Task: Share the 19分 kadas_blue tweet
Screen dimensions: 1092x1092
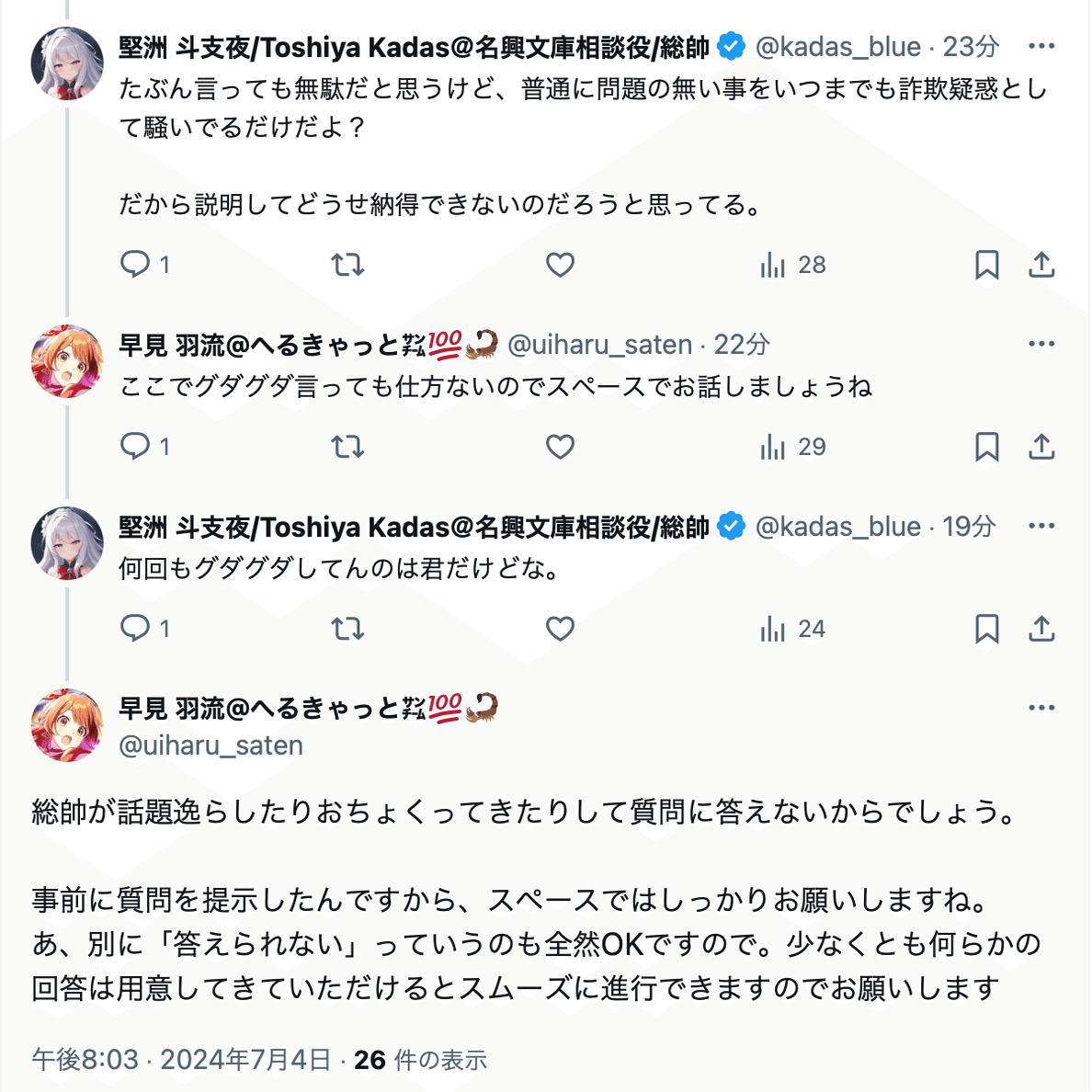Action: (x=1041, y=629)
